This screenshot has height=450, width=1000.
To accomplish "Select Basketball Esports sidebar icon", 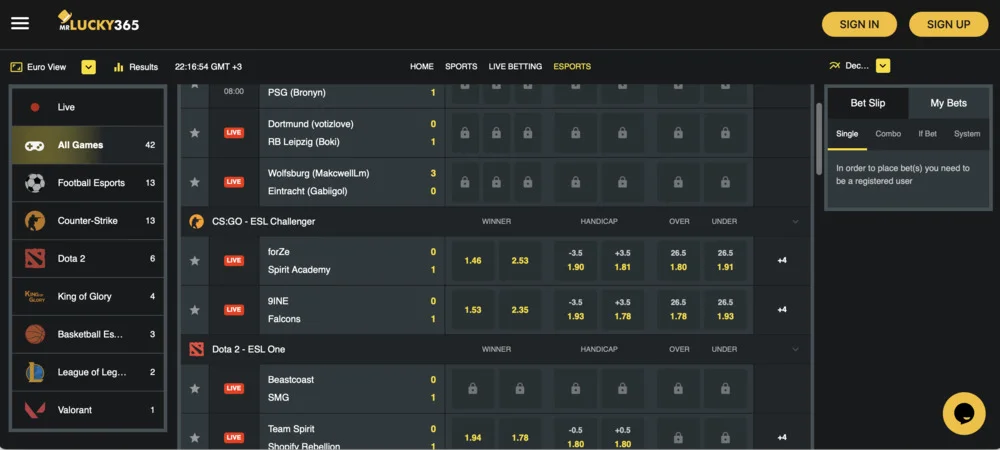I will [x=34, y=334].
